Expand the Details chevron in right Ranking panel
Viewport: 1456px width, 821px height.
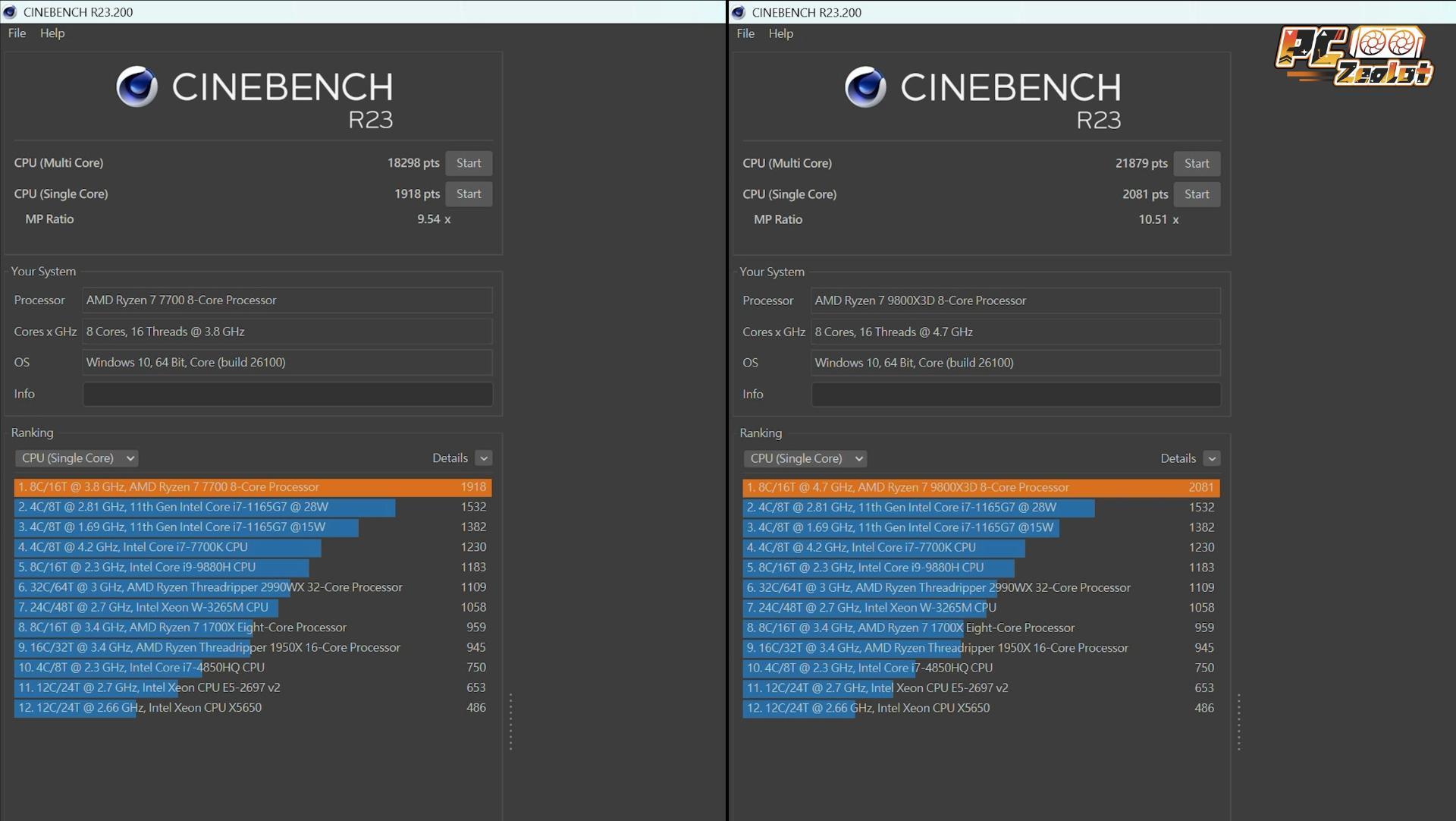point(1212,458)
